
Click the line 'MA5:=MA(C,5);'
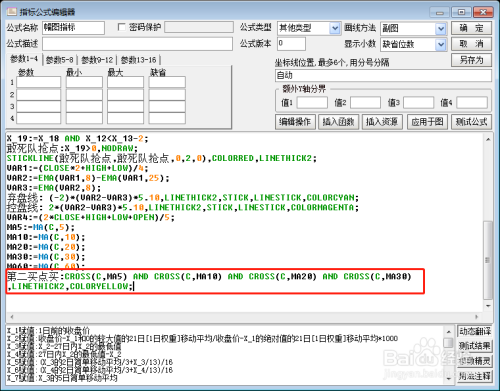pyautogui.click(x=41, y=227)
